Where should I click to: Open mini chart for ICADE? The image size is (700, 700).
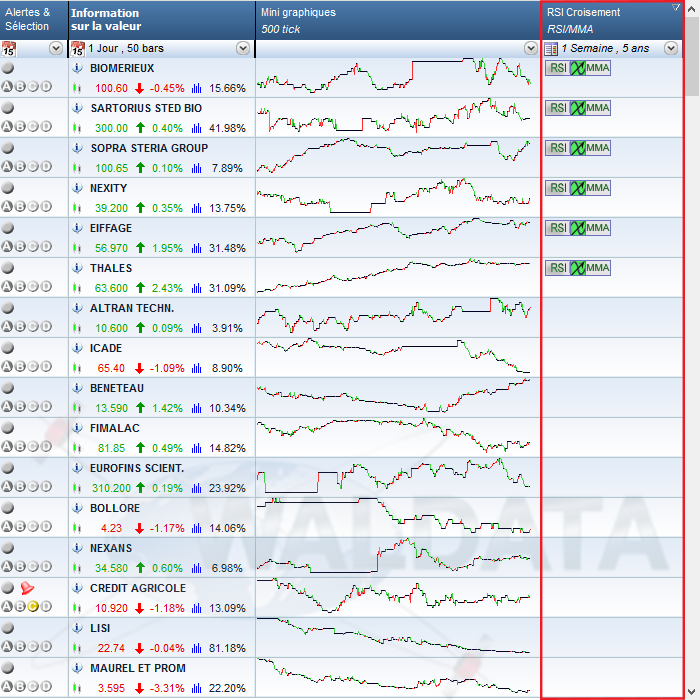point(394,357)
